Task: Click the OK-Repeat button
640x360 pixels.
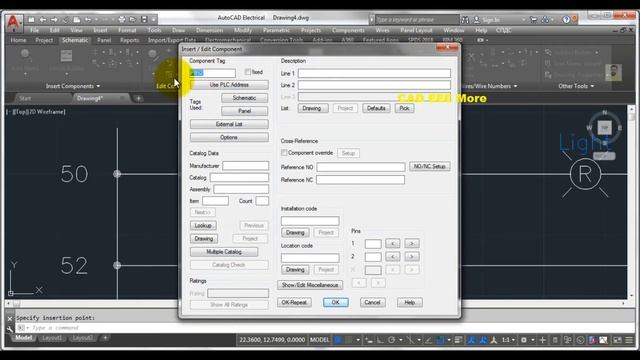Action: click(x=294, y=302)
